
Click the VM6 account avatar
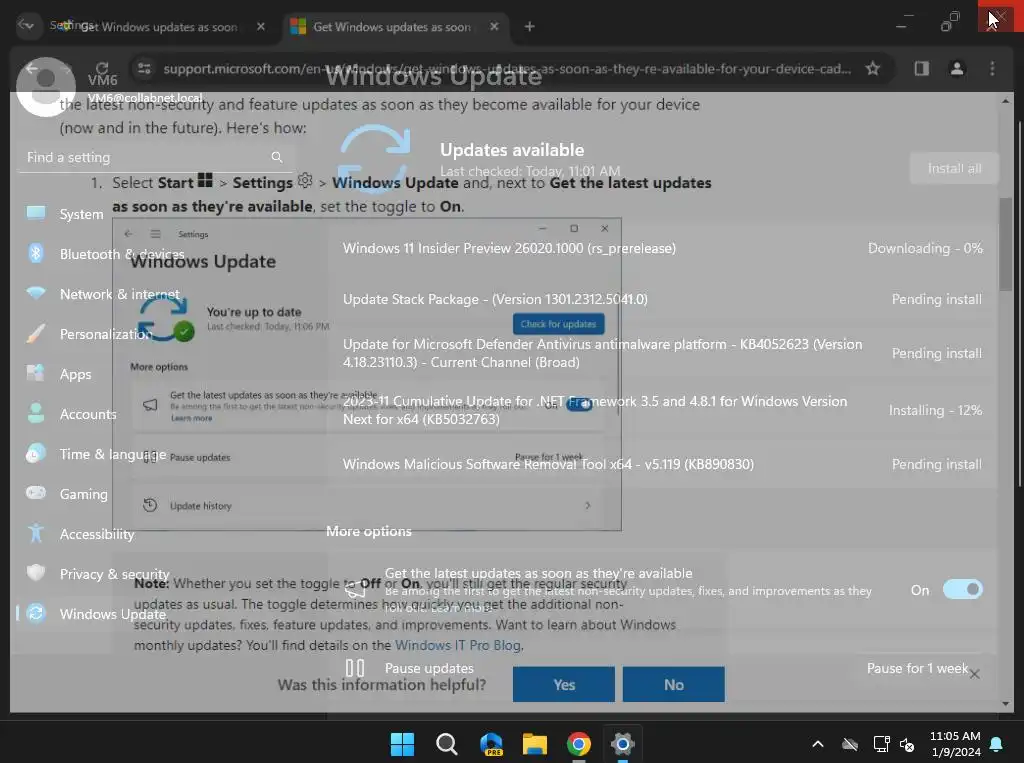[x=46, y=87]
